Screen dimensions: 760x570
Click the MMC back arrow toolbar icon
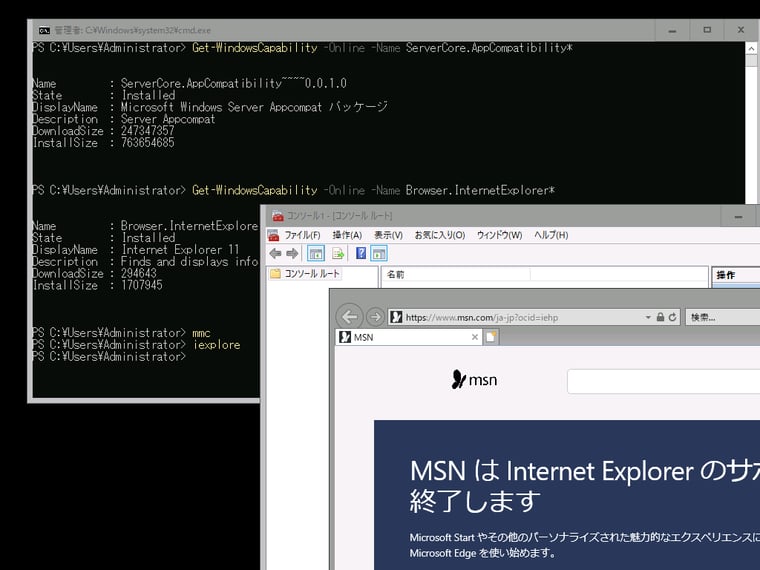(x=275, y=253)
